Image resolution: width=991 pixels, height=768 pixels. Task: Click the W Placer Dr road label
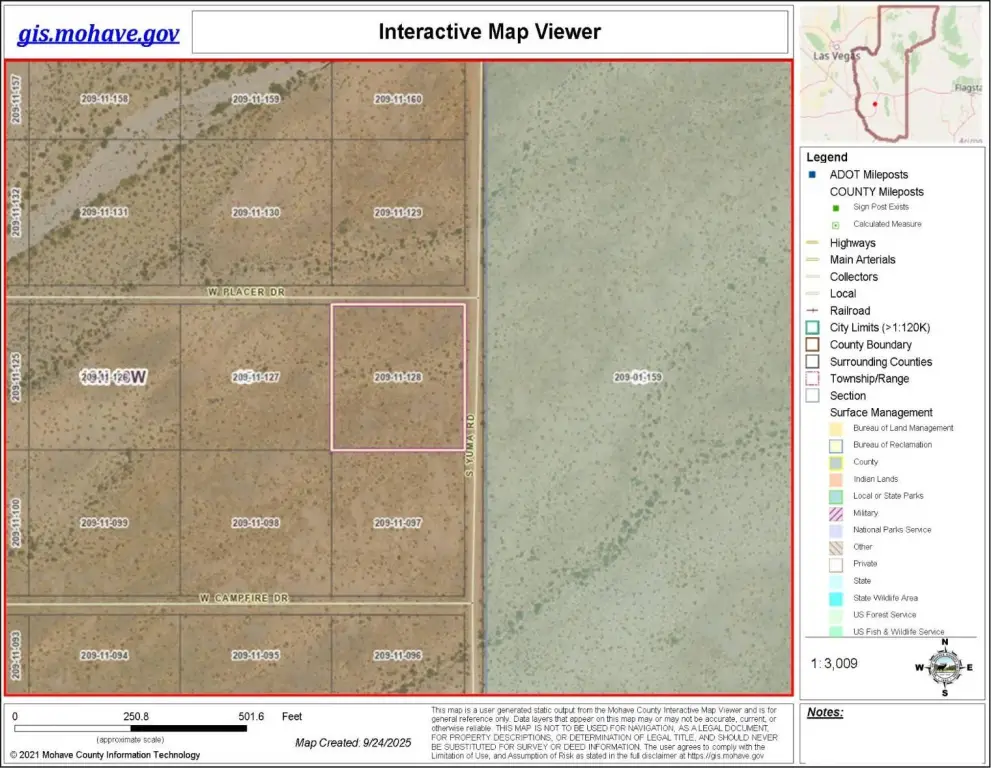click(x=246, y=292)
